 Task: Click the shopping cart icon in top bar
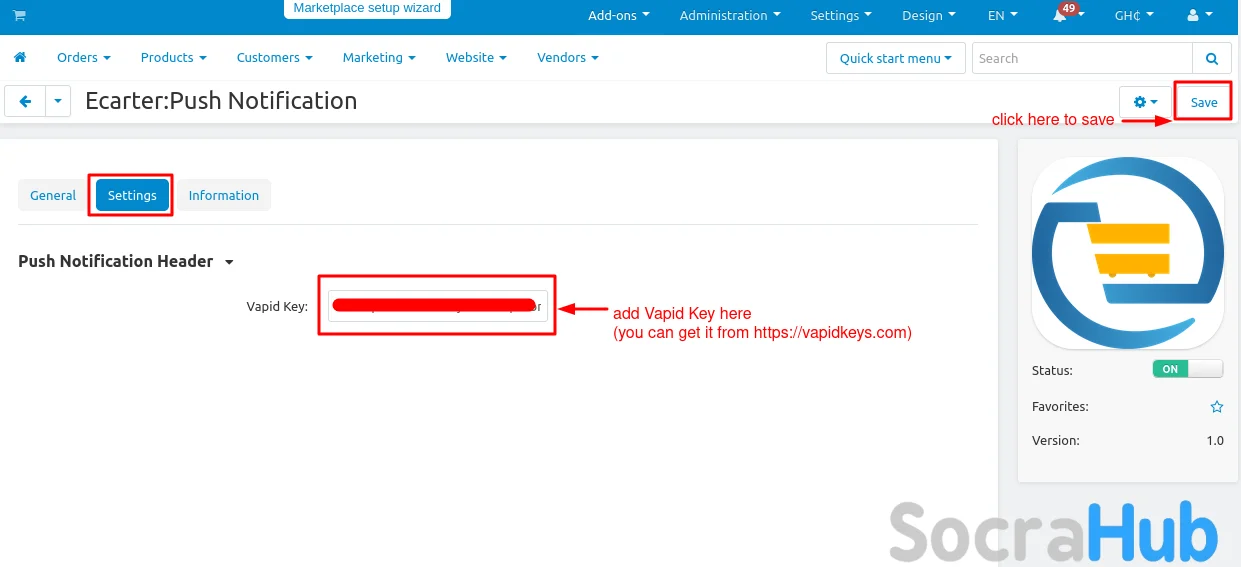coord(19,15)
